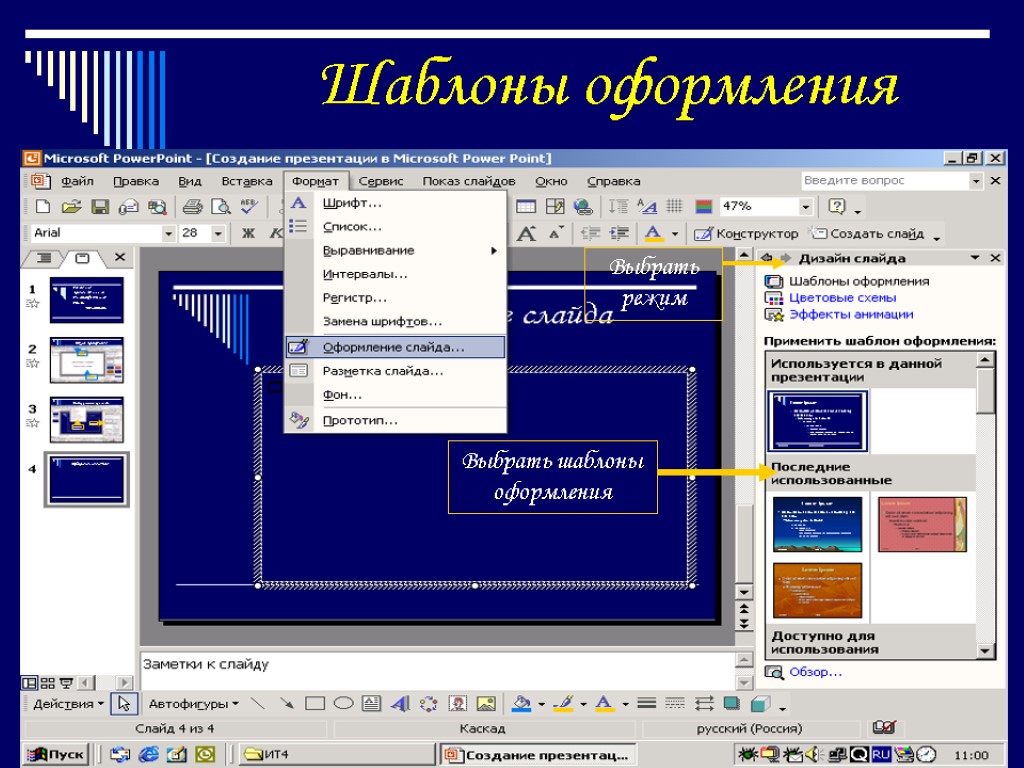This screenshot has width=1024, height=768.
Task: Switch to Normal view at bottom left
Action: click(x=29, y=683)
